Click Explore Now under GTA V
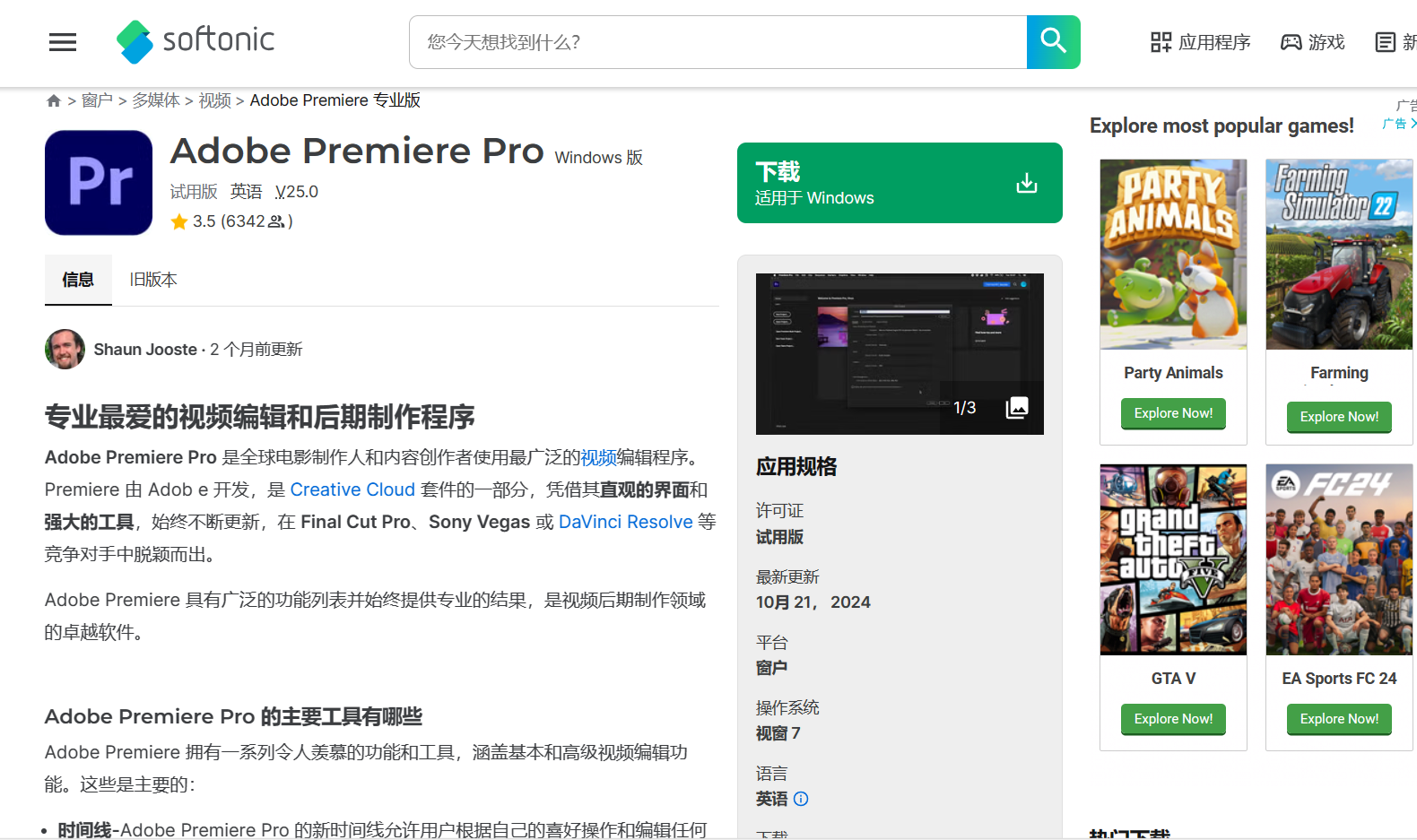The image size is (1417, 840). [1173, 719]
